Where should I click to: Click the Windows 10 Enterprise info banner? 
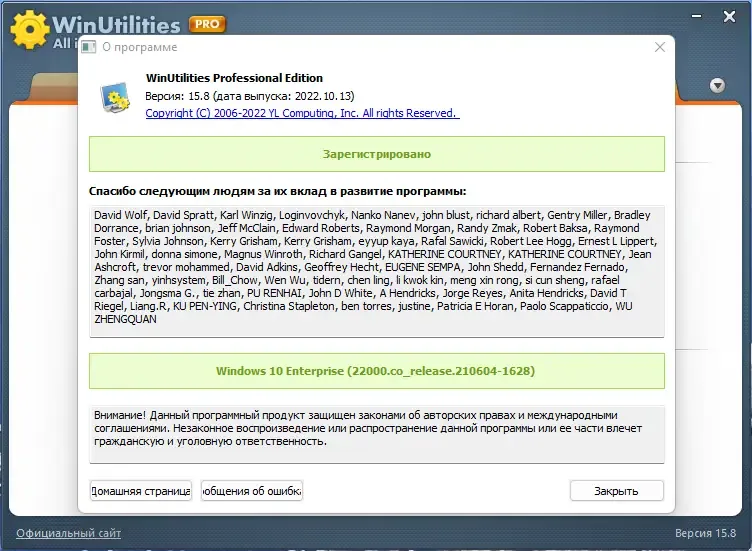377,371
